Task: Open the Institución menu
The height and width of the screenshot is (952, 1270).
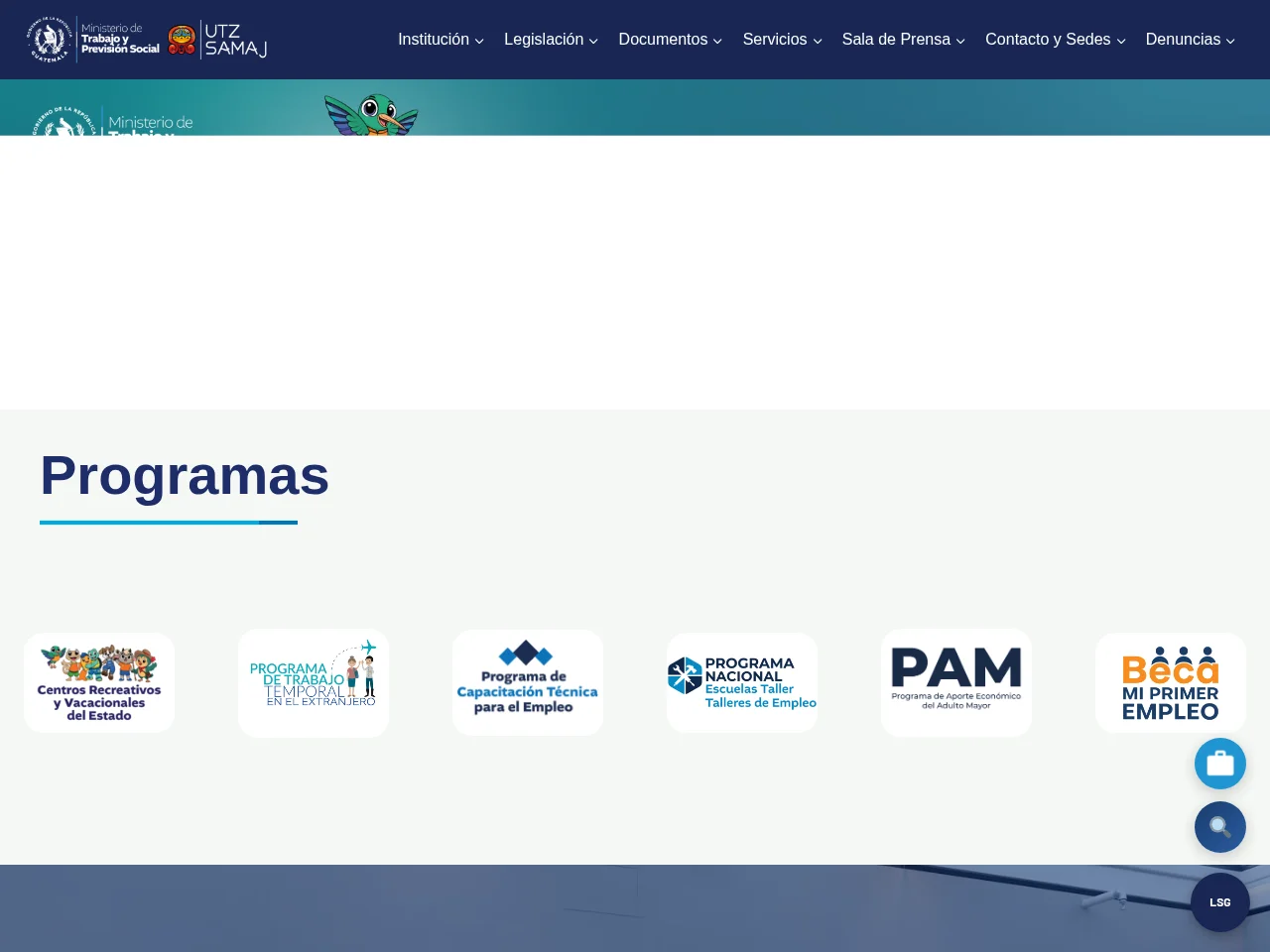Action: pos(441,40)
